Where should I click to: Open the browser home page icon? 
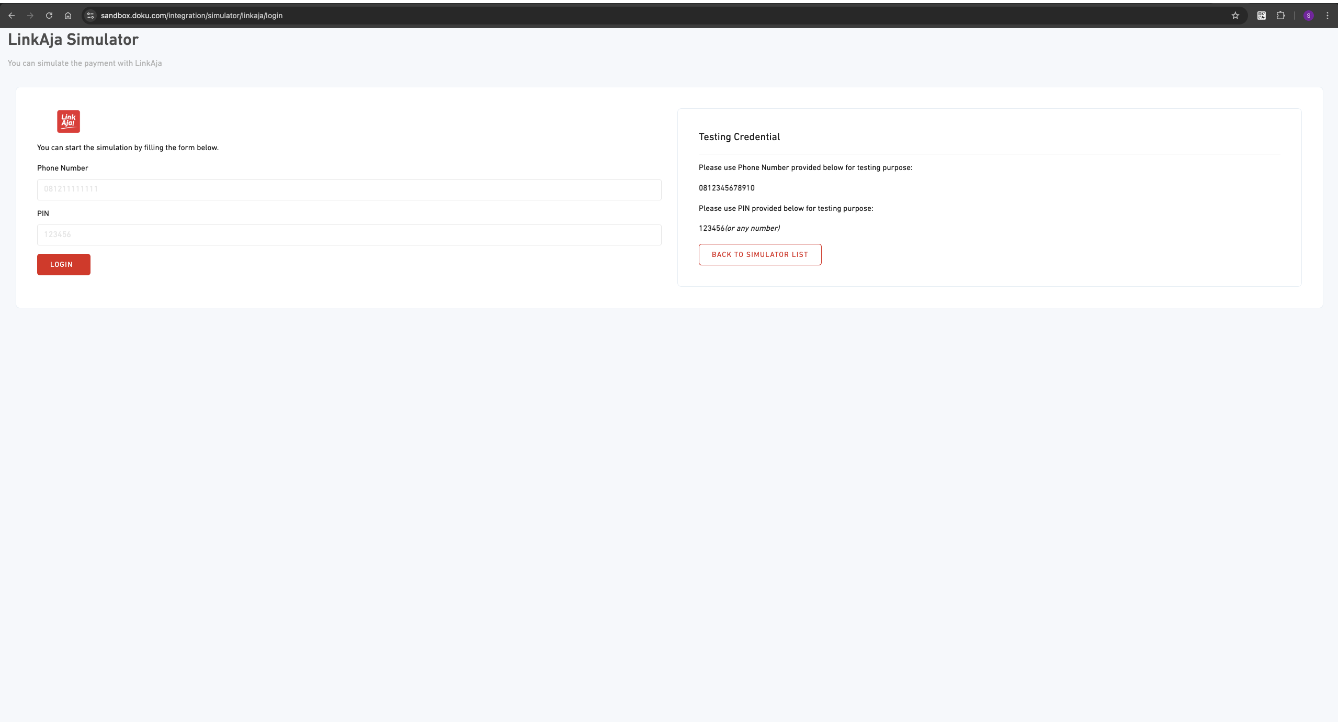coord(68,16)
